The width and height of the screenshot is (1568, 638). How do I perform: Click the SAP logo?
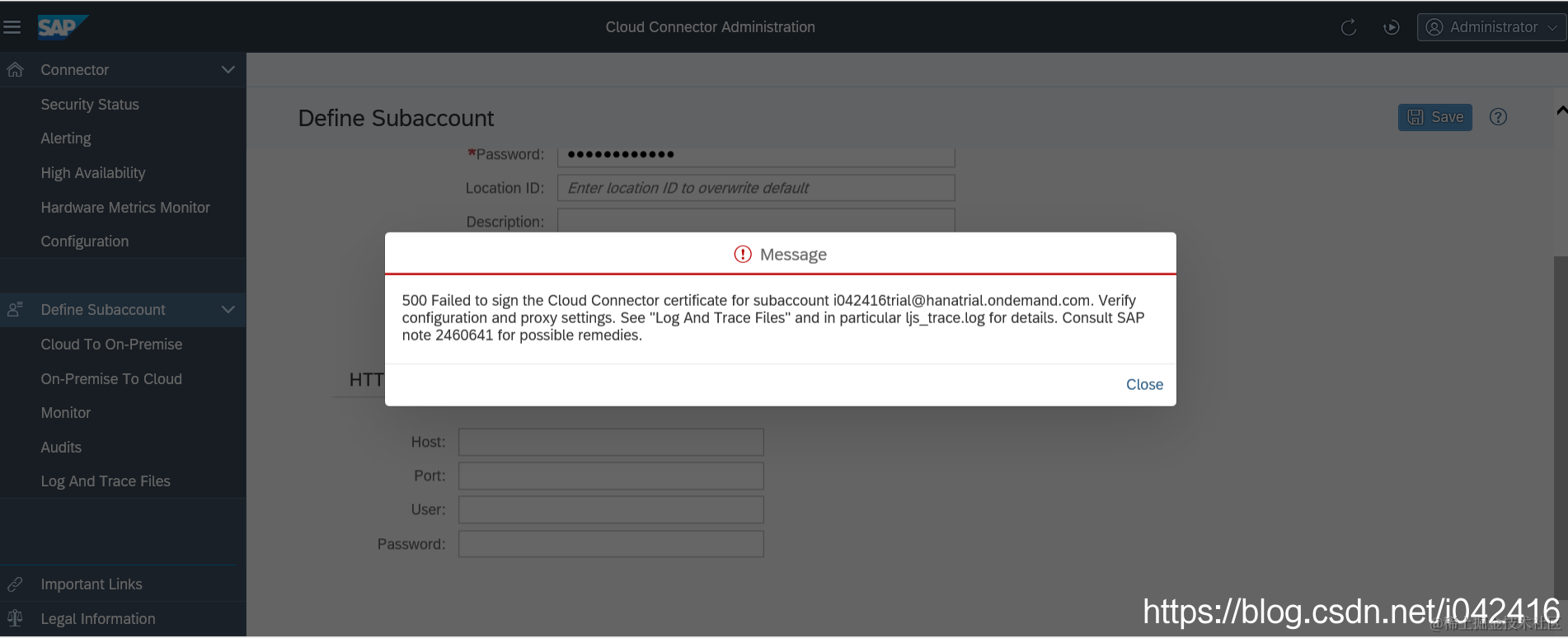tap(59, 27)
